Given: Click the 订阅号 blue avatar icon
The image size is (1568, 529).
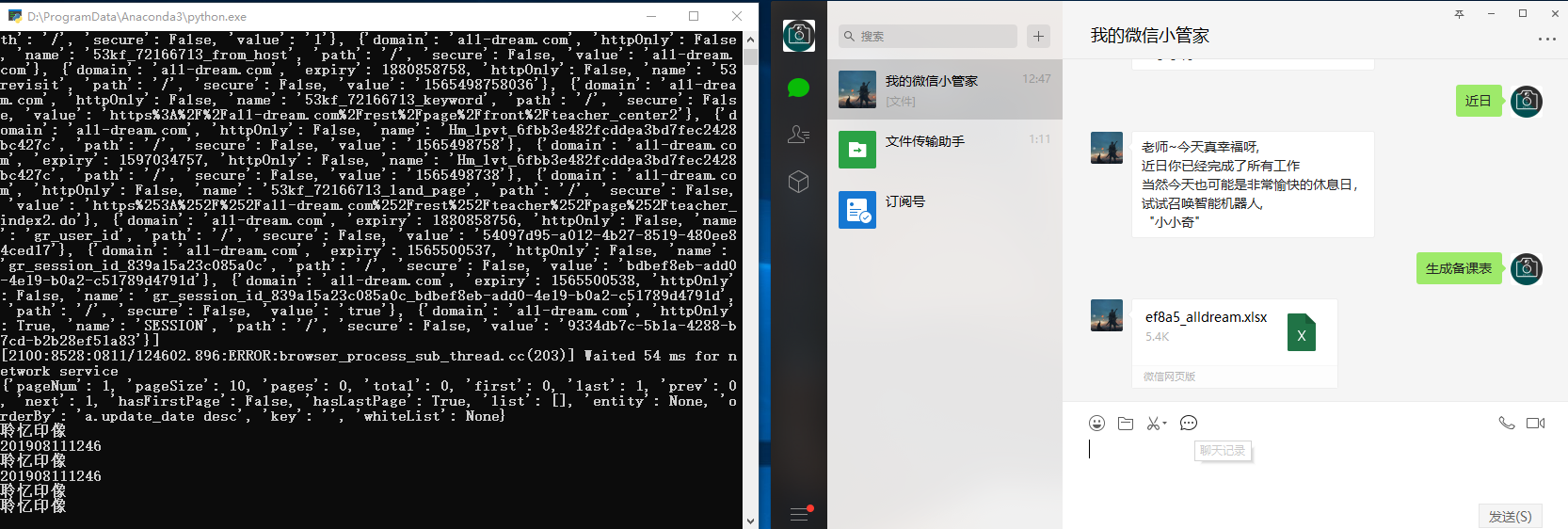Looking at the screenshot, I should pos(857,210).
